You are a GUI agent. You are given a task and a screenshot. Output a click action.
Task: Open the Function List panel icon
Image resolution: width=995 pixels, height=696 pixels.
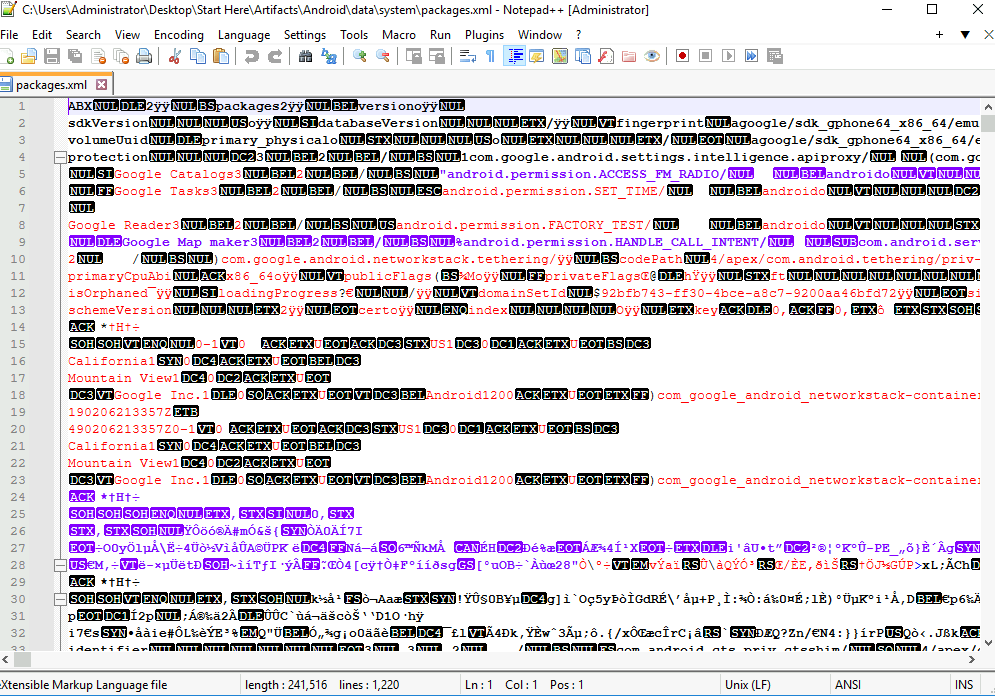(x=606, y=56)
